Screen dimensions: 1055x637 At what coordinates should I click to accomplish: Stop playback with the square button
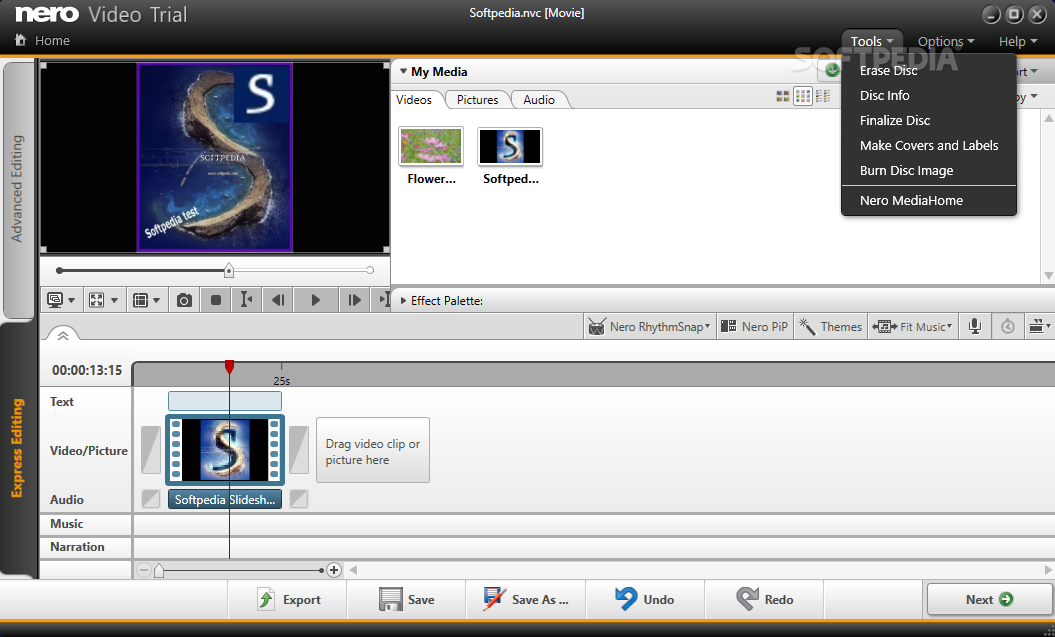point(216,300)
